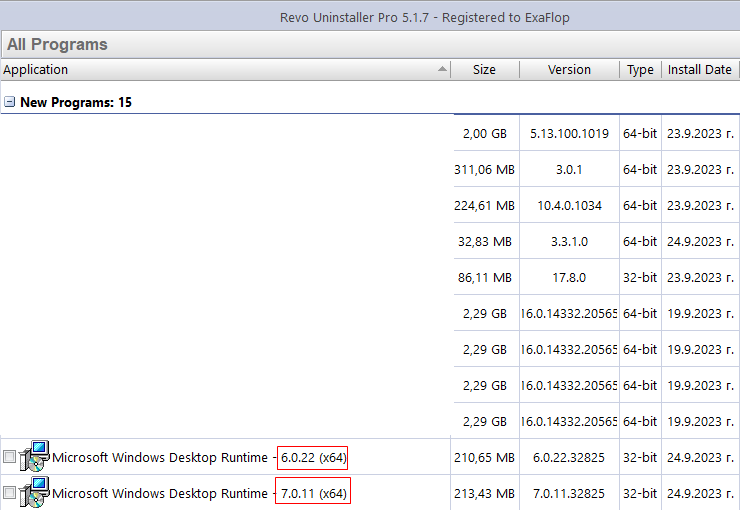
Task: Click version cell 3.3.1.0
Action: [x=569, y=242]
